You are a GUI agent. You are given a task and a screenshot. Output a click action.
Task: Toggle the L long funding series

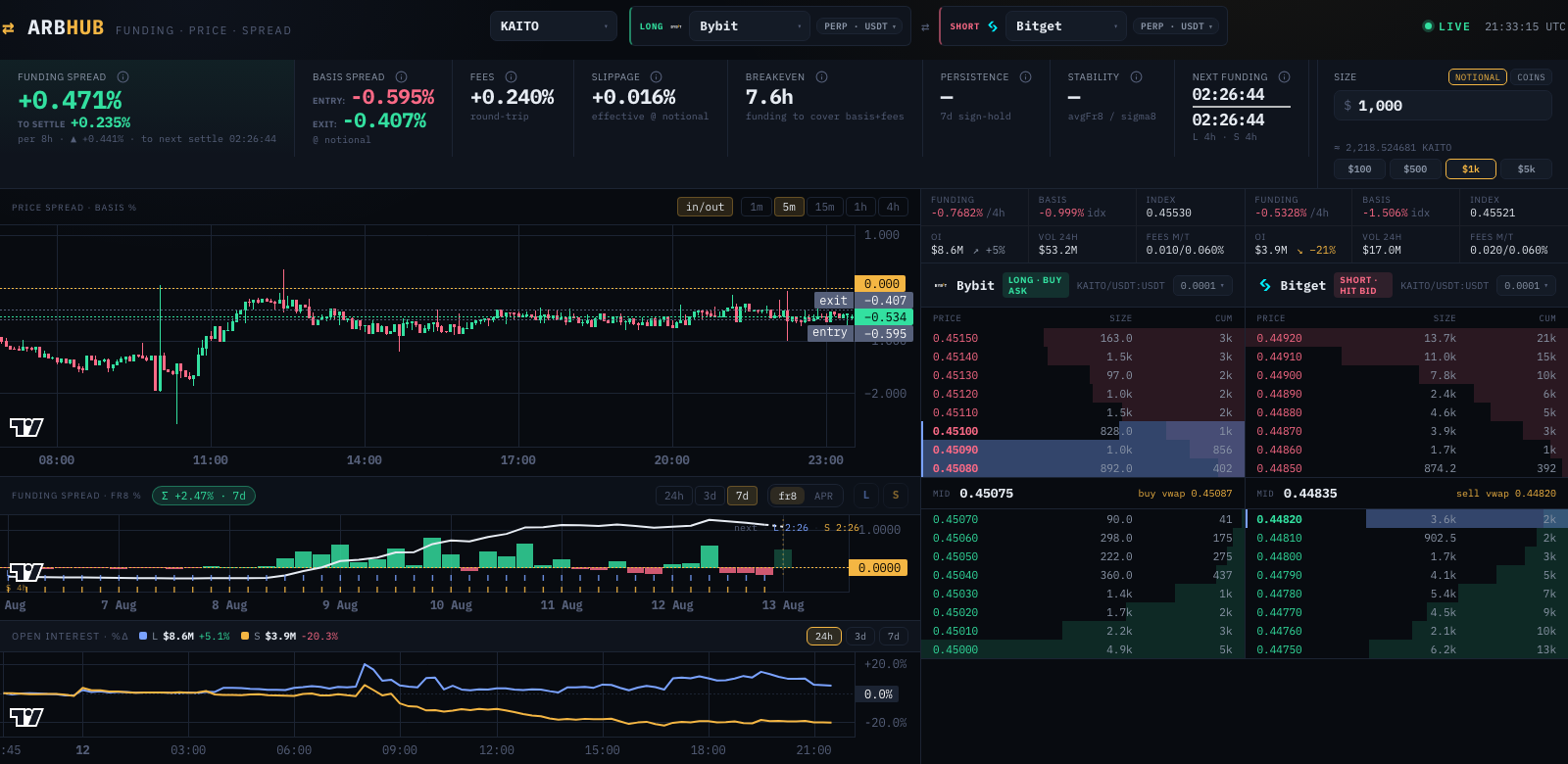pos(866,496)
